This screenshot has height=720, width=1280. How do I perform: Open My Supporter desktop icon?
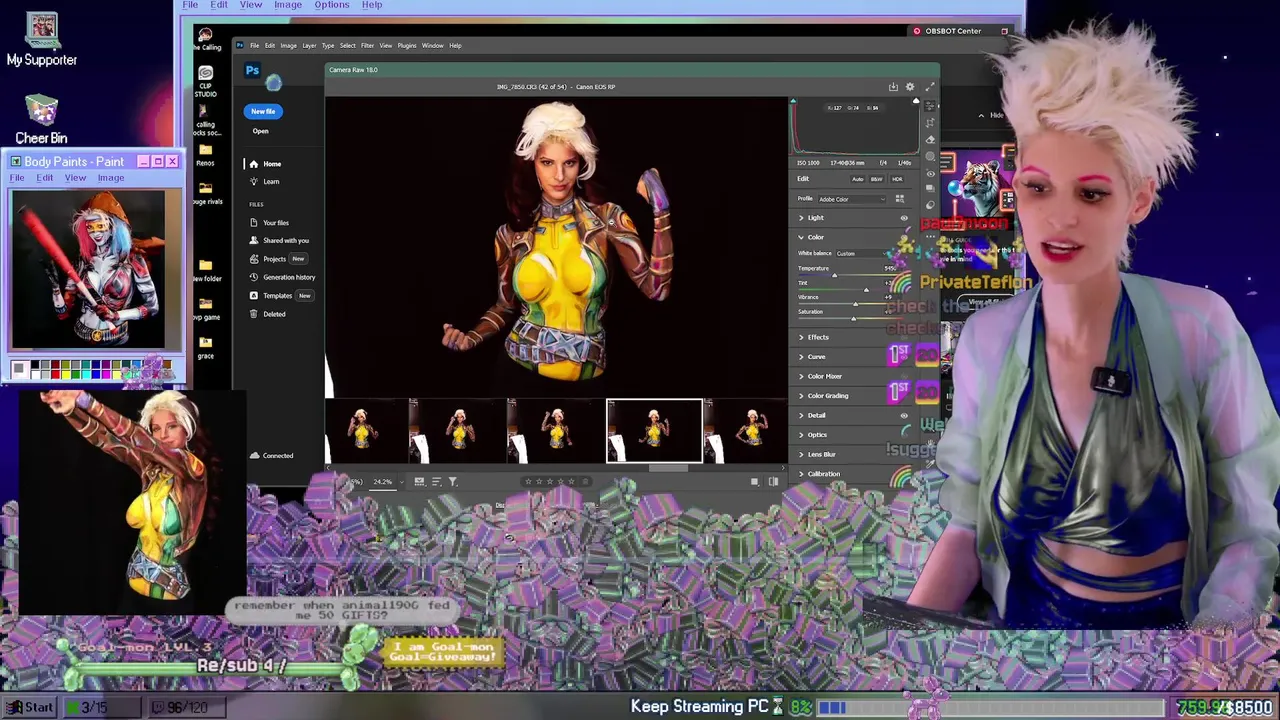click(x=42, y=41)
